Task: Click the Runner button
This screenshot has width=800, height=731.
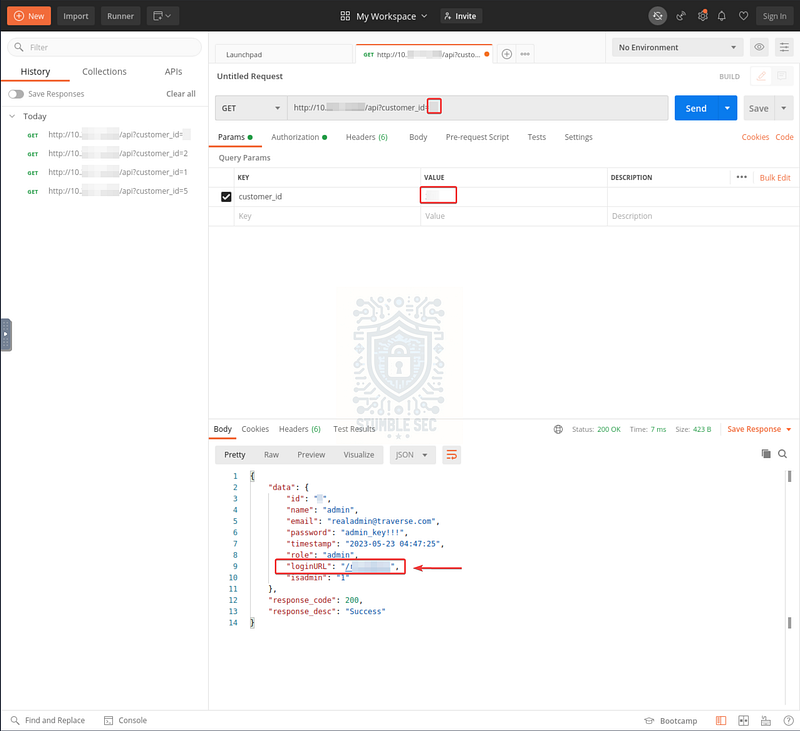Action: (x=120, y=16)
